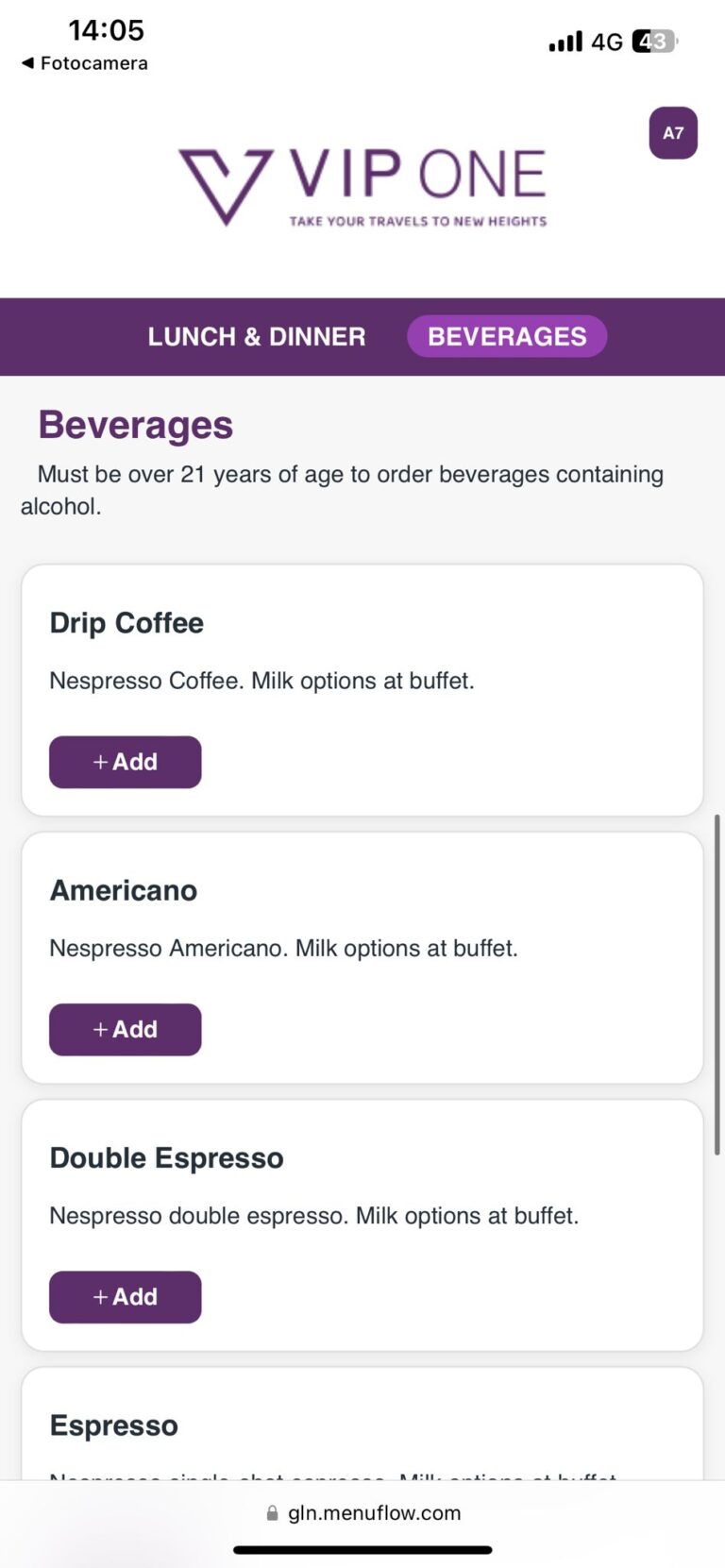
Task: Open the gln.menuflow.com address bar
Action: [x=374, y=1513]
